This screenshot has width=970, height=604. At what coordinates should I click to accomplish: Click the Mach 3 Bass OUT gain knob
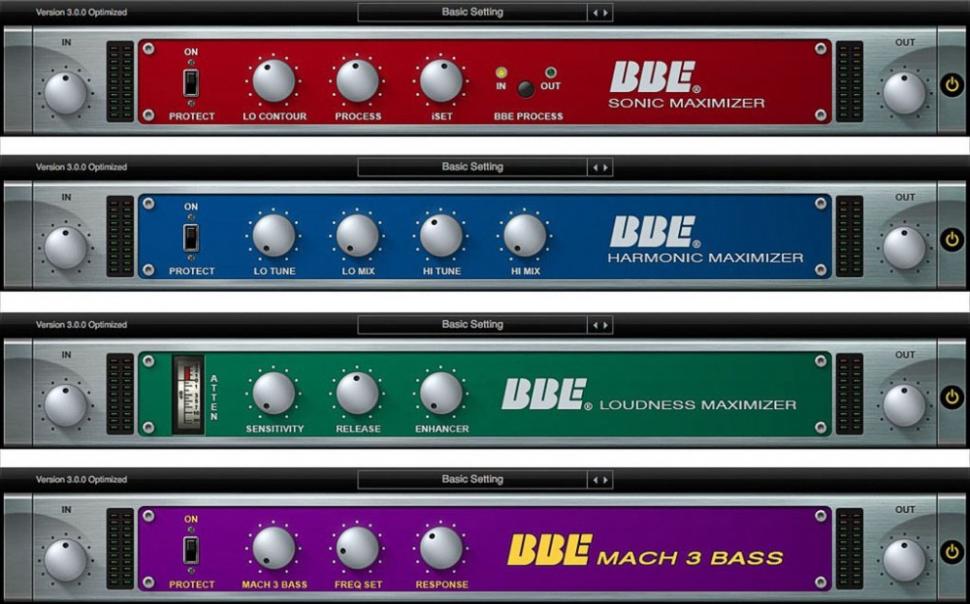point(904,560)
